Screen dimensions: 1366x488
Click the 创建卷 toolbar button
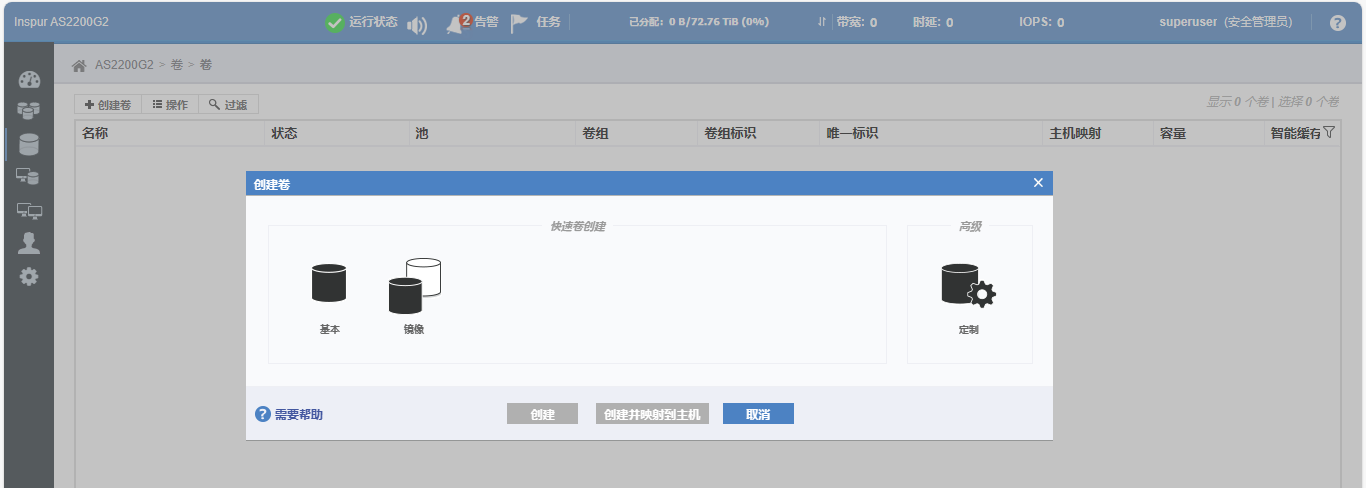pyautogui.click(x=108, y=104)
